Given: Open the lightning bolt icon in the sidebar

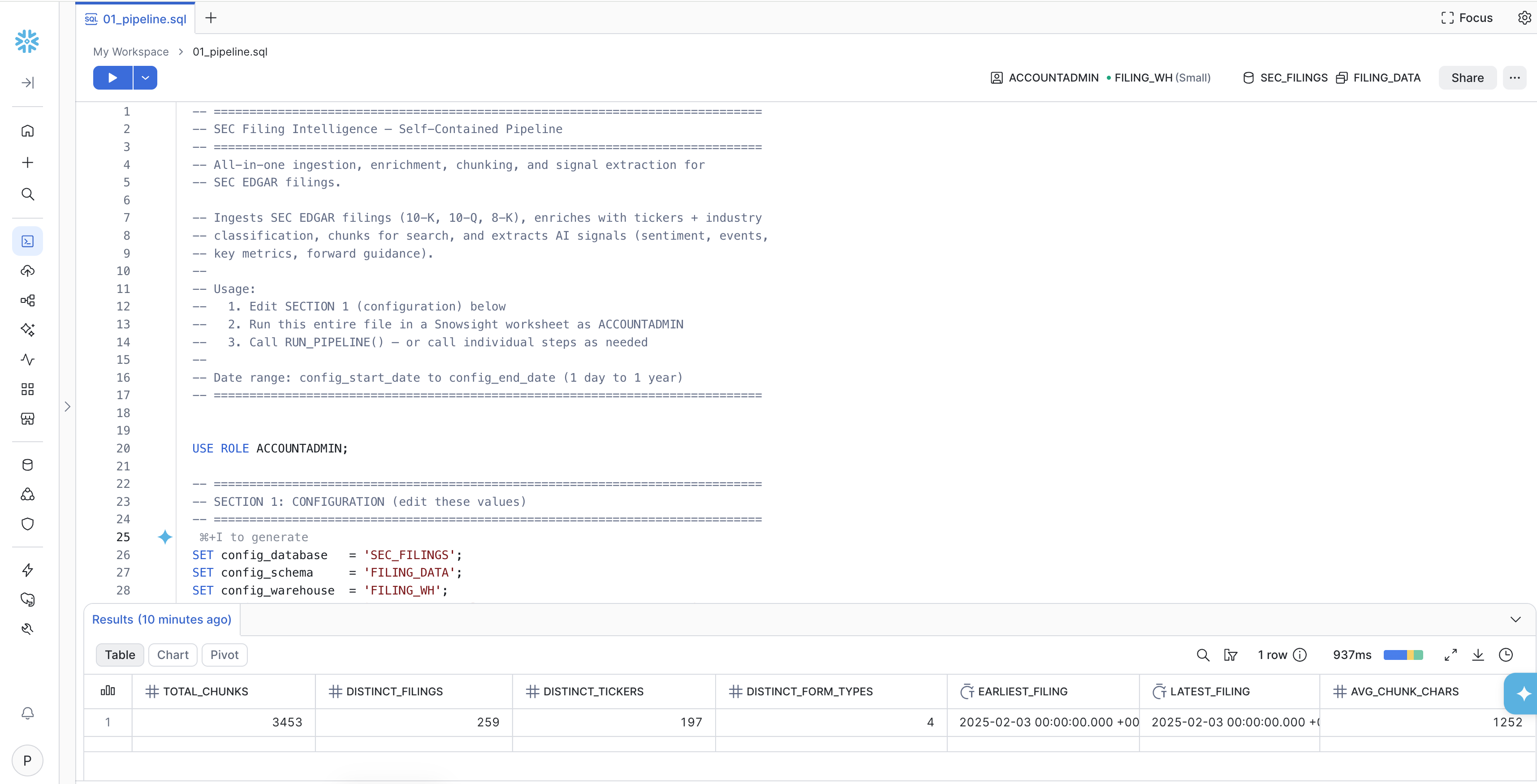Looking at the screenshot, I should point(27,570).
